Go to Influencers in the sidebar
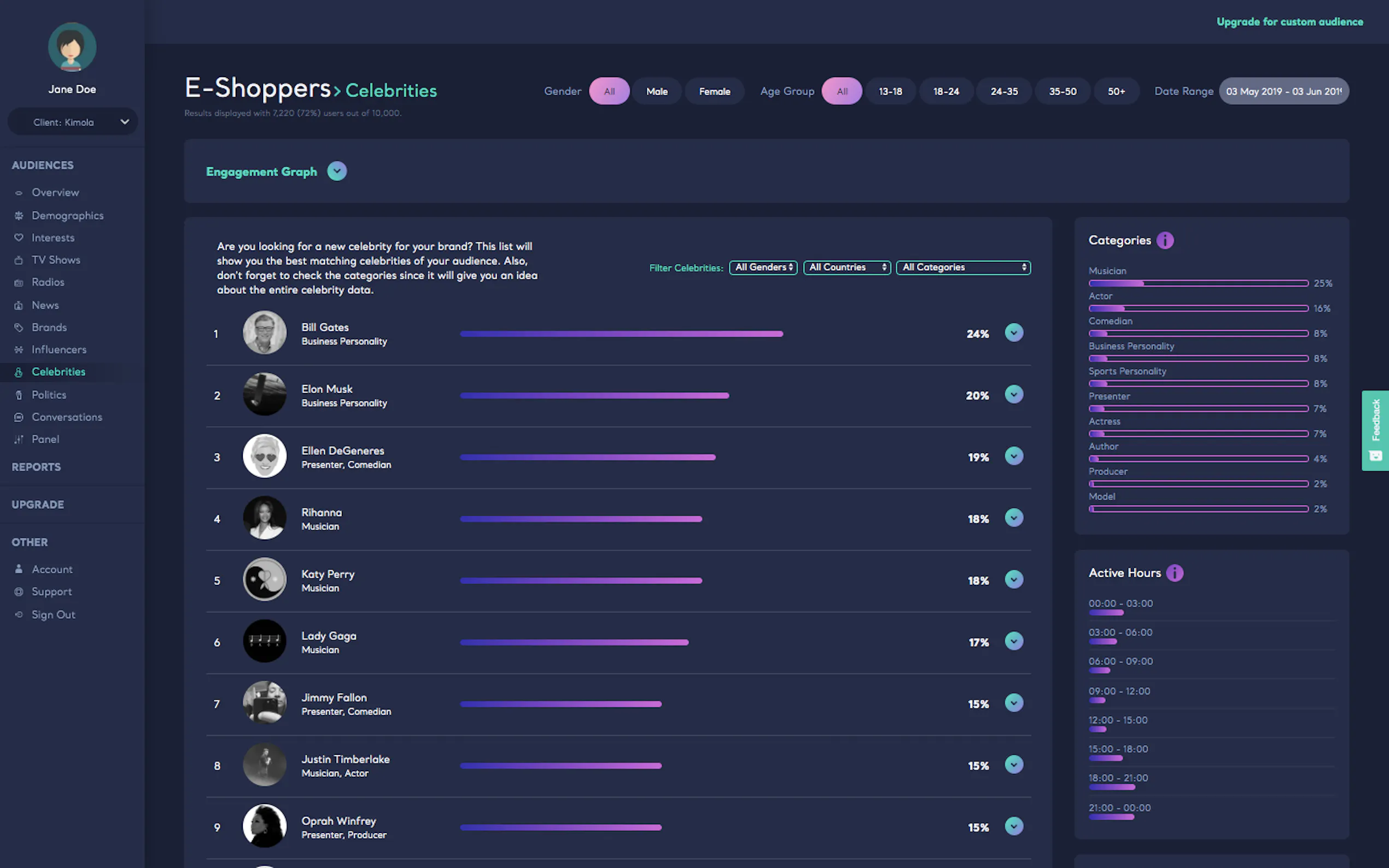 point(59,350)
